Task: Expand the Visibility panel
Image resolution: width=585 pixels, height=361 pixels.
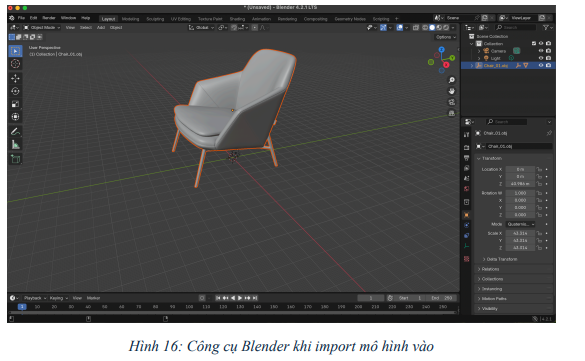Action: [x=514, y=309]
